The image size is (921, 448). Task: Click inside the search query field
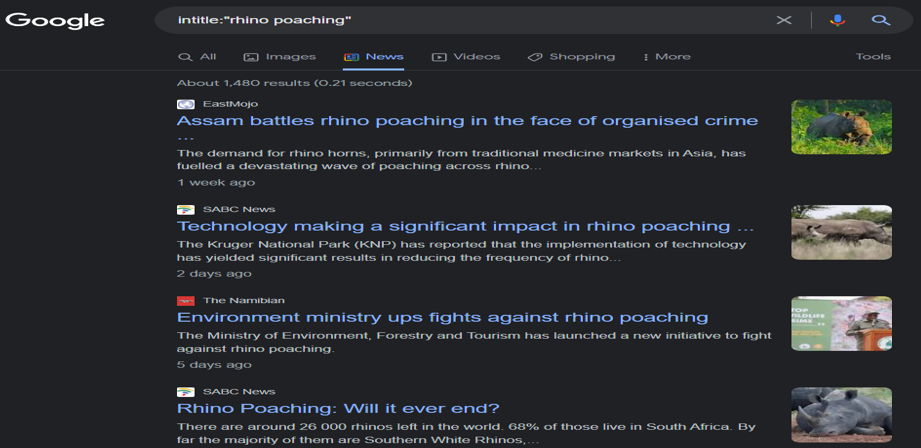pyautogui.click(x=460, y=20)
